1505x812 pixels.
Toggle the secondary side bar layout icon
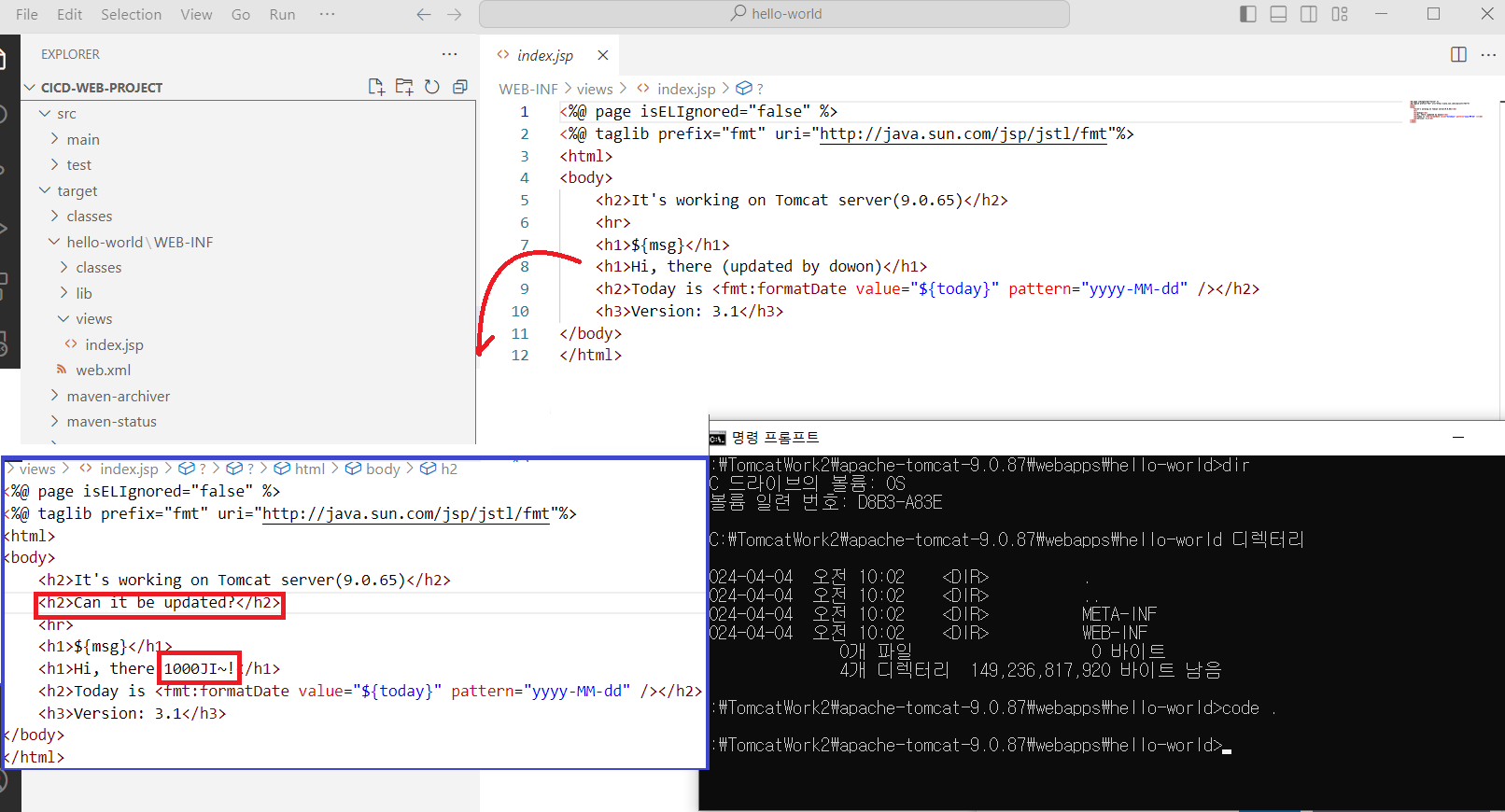click(x=1309, y=14)
